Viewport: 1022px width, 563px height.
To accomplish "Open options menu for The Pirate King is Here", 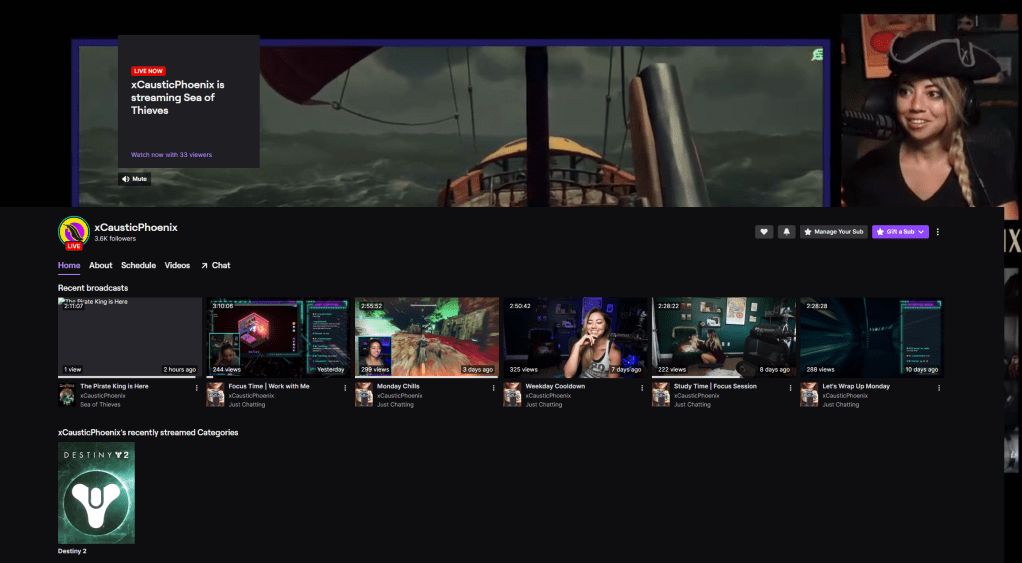I will (x=196, y=388).
